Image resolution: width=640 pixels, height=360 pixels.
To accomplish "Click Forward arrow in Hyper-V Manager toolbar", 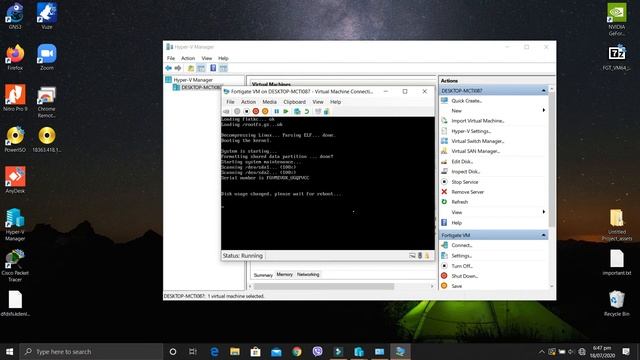I will [178, 68].
